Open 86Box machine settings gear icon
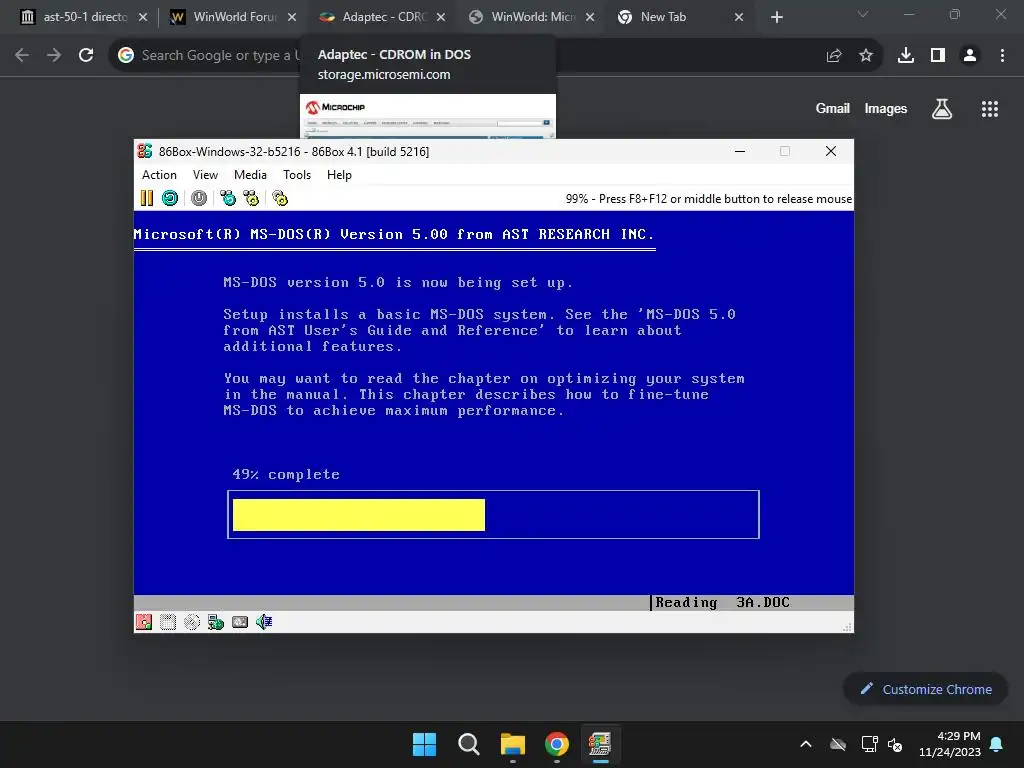The width and height of the screenshot is (1024, 768). [280, 198]
